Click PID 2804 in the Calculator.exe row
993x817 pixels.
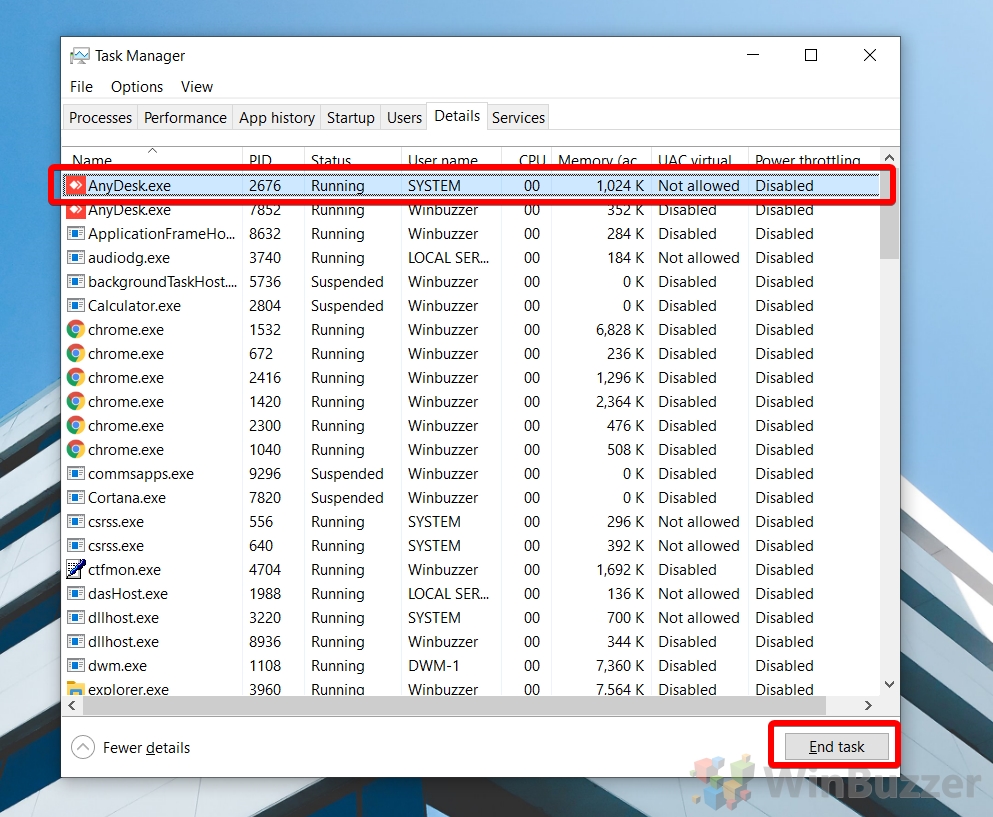265,306
